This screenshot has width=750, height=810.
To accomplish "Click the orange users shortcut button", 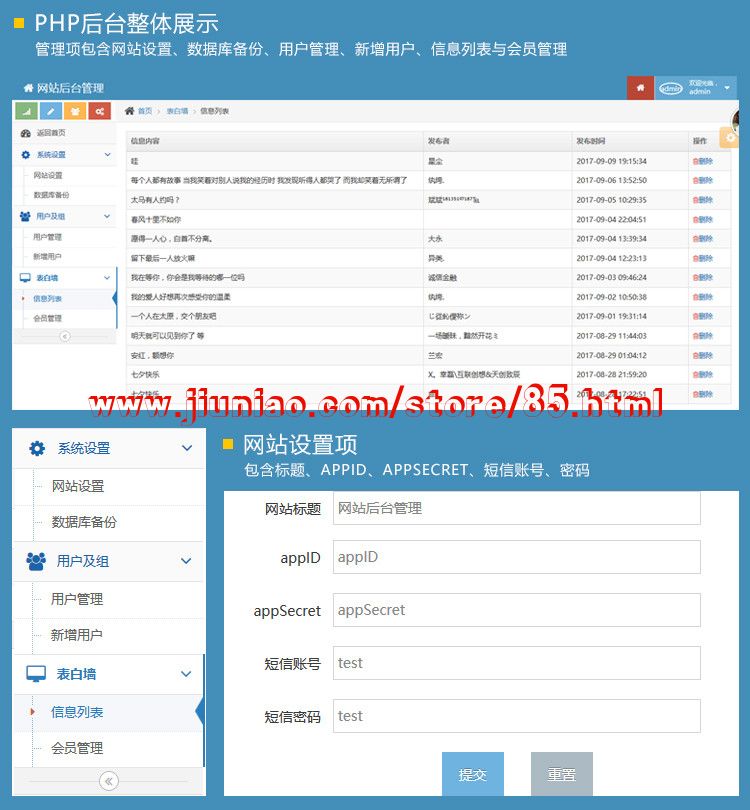I will tap(75, 111).
